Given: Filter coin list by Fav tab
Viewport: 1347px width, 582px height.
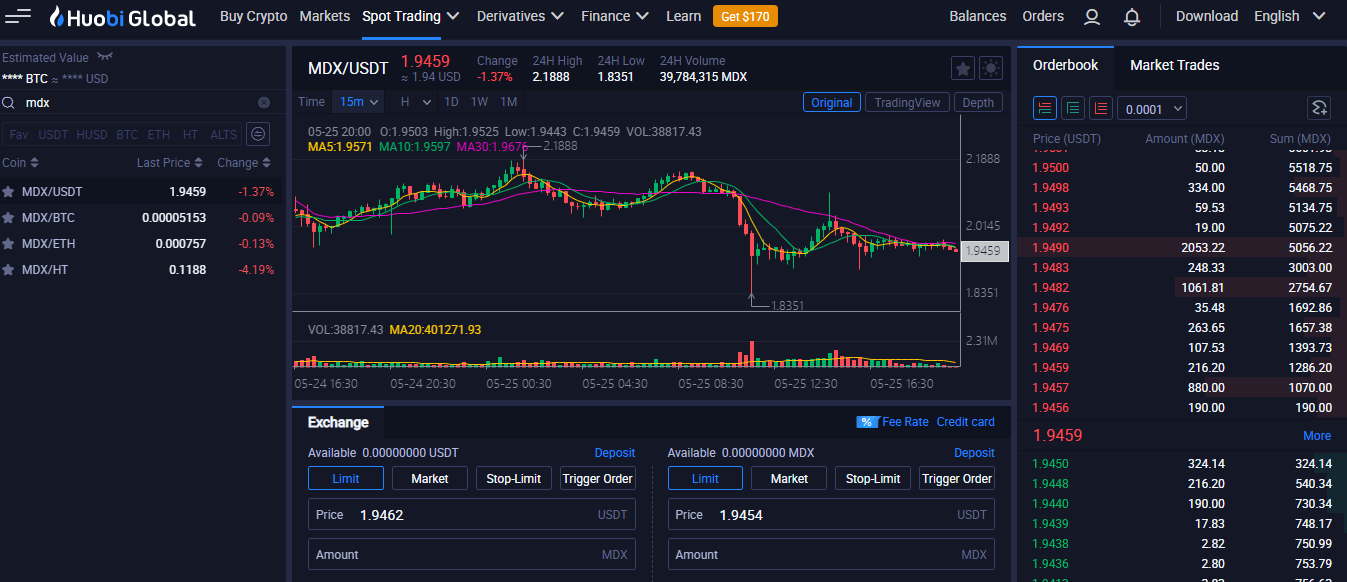Looking at the screenshot, I should (x=18, y=134).
